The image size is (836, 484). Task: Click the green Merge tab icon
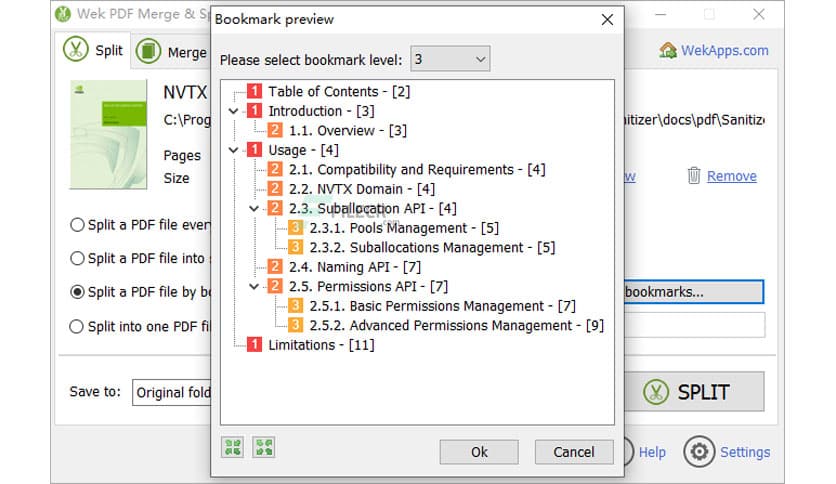point(149,51)
